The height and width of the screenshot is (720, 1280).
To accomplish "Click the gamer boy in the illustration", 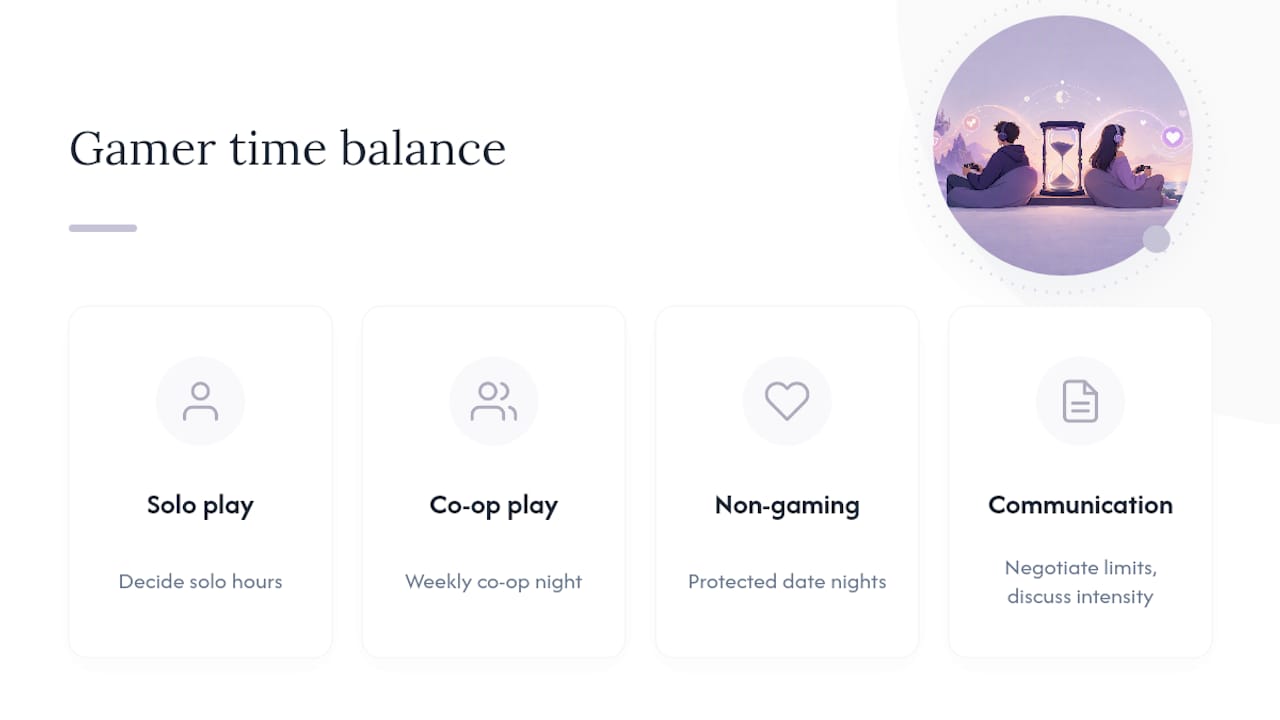I will point(995,165).
